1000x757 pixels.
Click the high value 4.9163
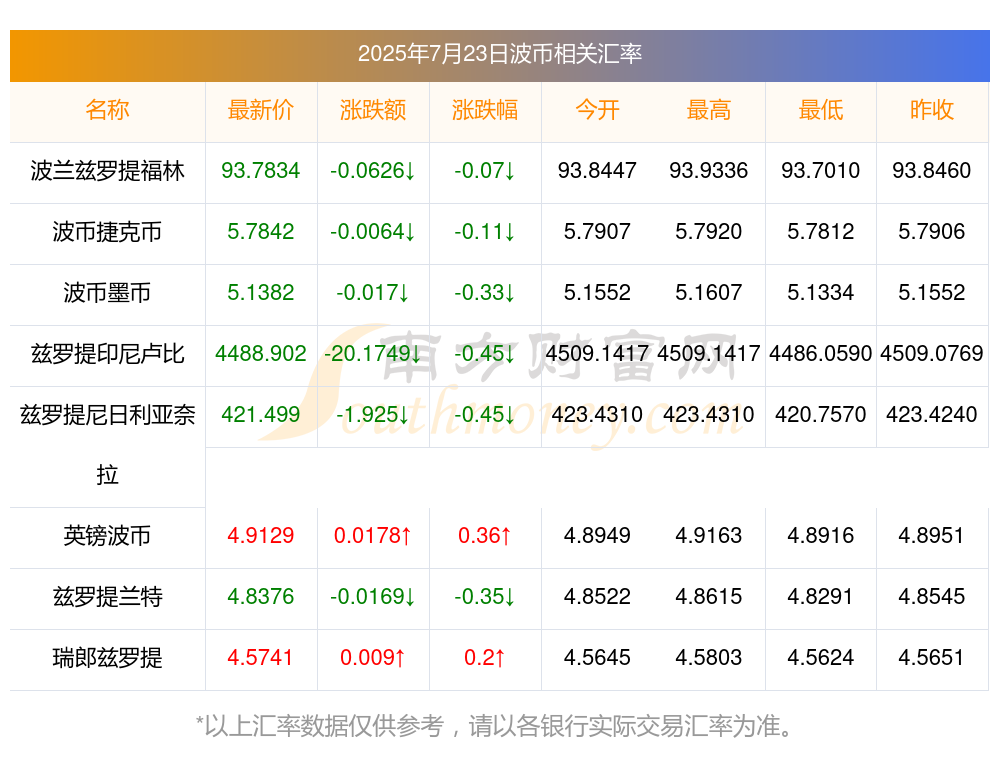[709, 536]
